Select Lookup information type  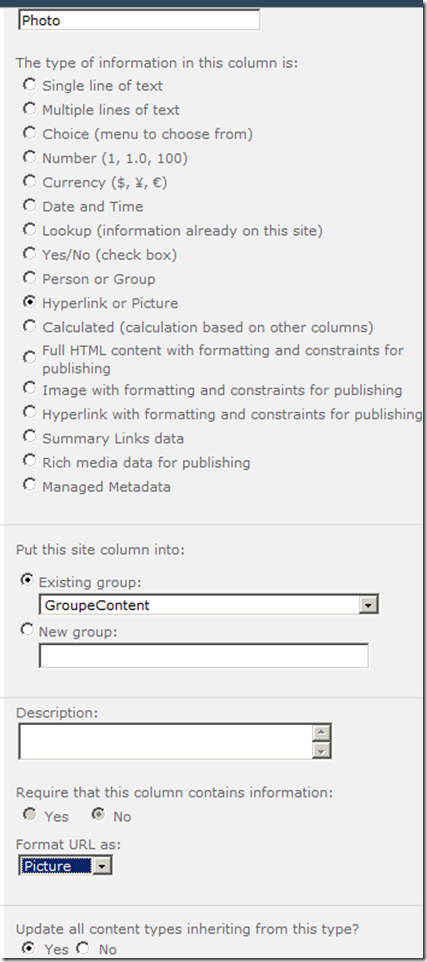pos(29,229)
